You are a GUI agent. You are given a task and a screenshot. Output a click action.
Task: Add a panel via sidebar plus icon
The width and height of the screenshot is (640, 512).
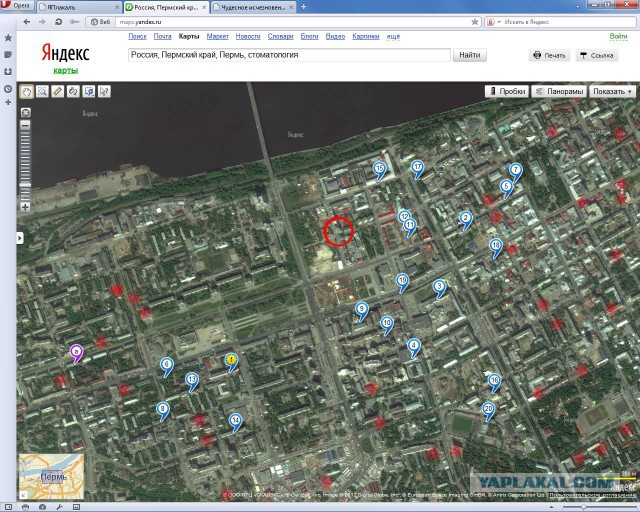8,102
